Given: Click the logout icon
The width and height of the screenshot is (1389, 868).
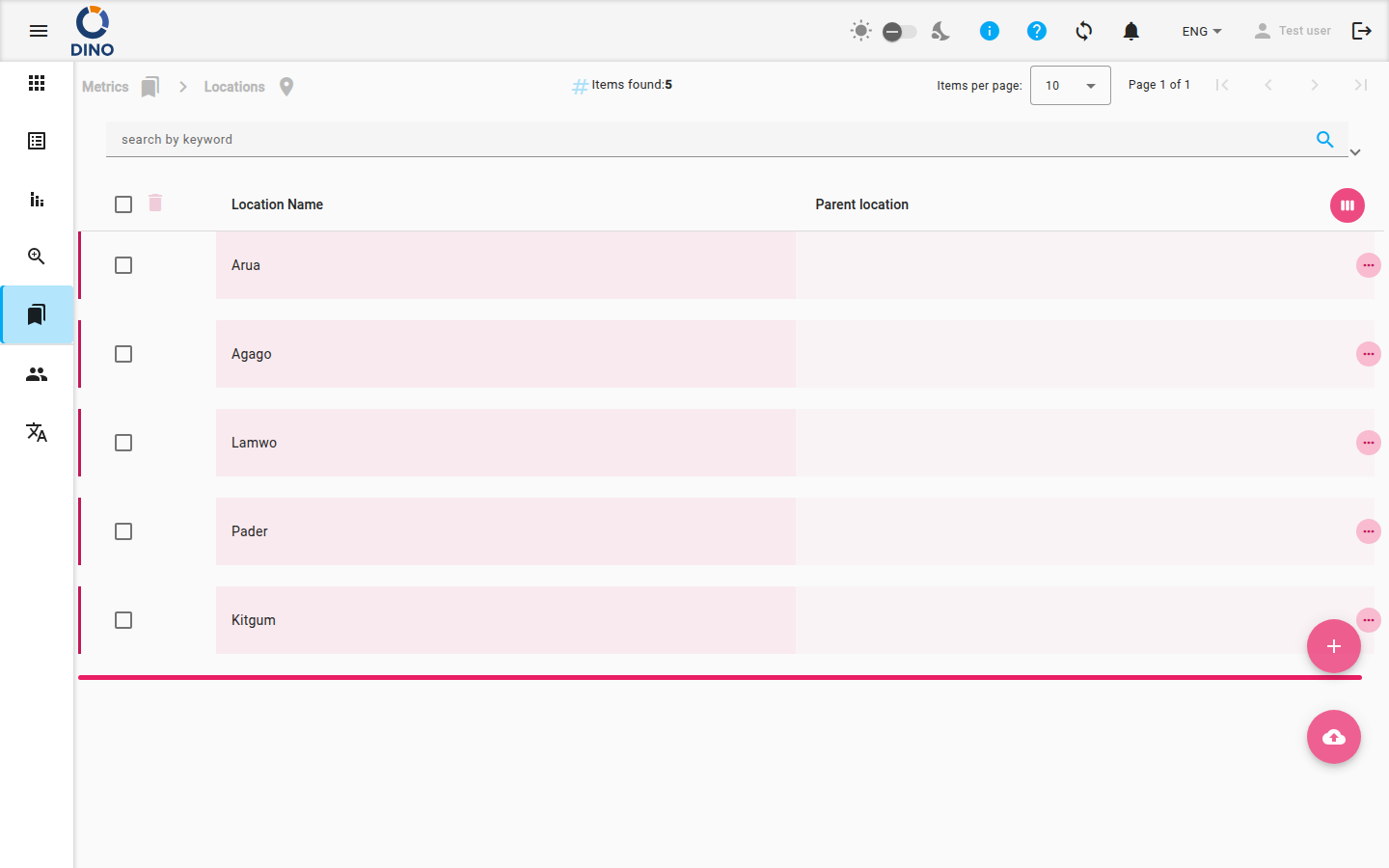Looking at the screenshot, I should pyautogui.click(x=1362, y=31).
